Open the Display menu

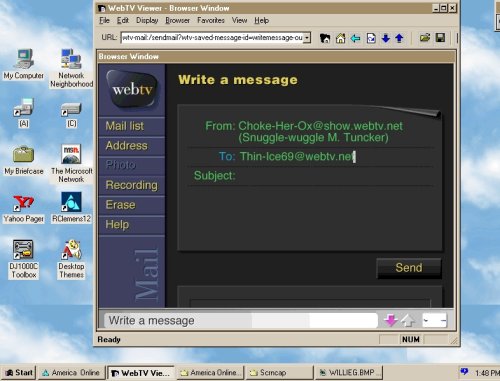[x=147, y=20]
